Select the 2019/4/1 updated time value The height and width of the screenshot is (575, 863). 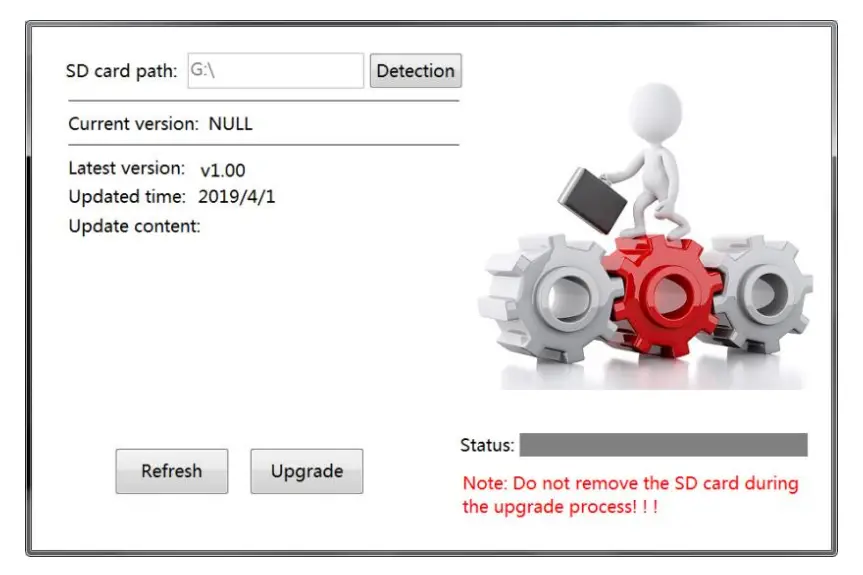[x=237, y=196]
